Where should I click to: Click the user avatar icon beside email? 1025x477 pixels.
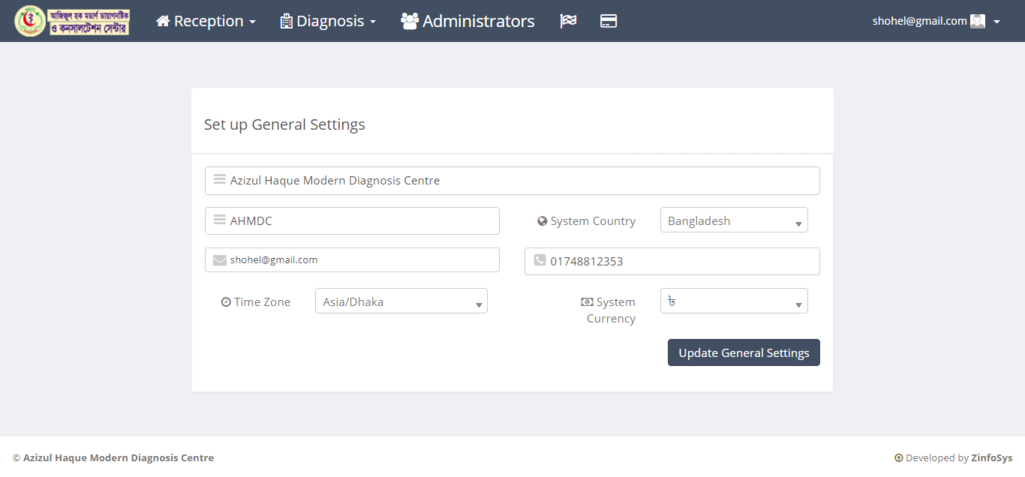pyautogui.click(x=978, y=21)
